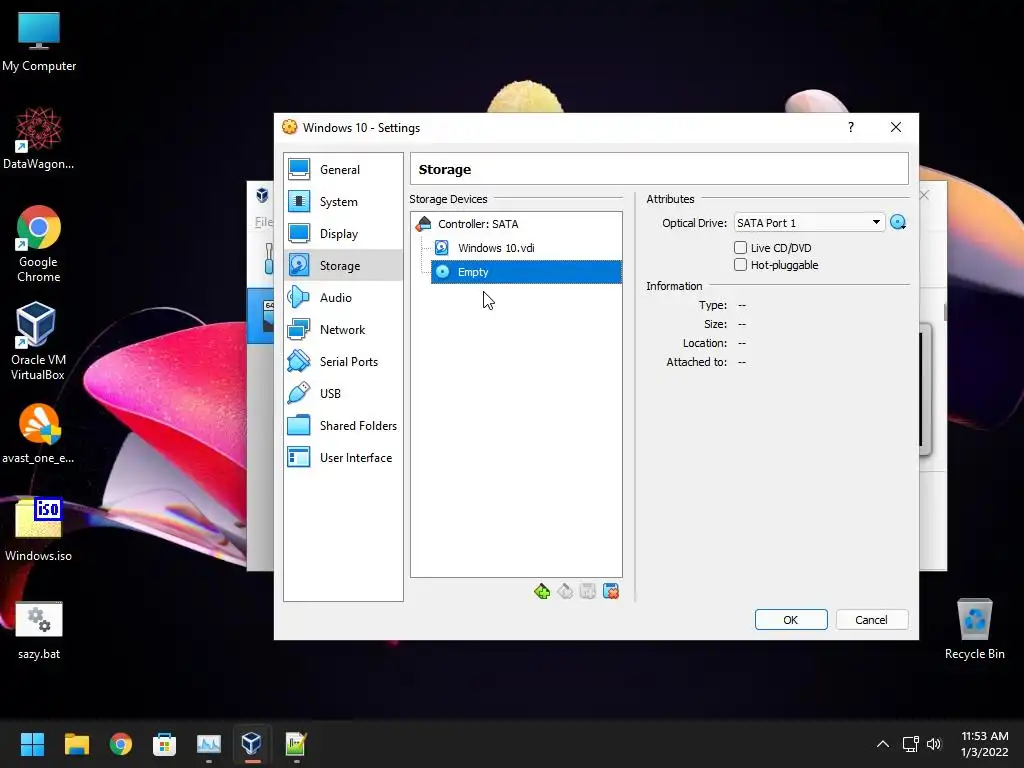Close the Windows 10 Settings dialog
Screen dimensions: 1024x768
[x=896, y=127]
